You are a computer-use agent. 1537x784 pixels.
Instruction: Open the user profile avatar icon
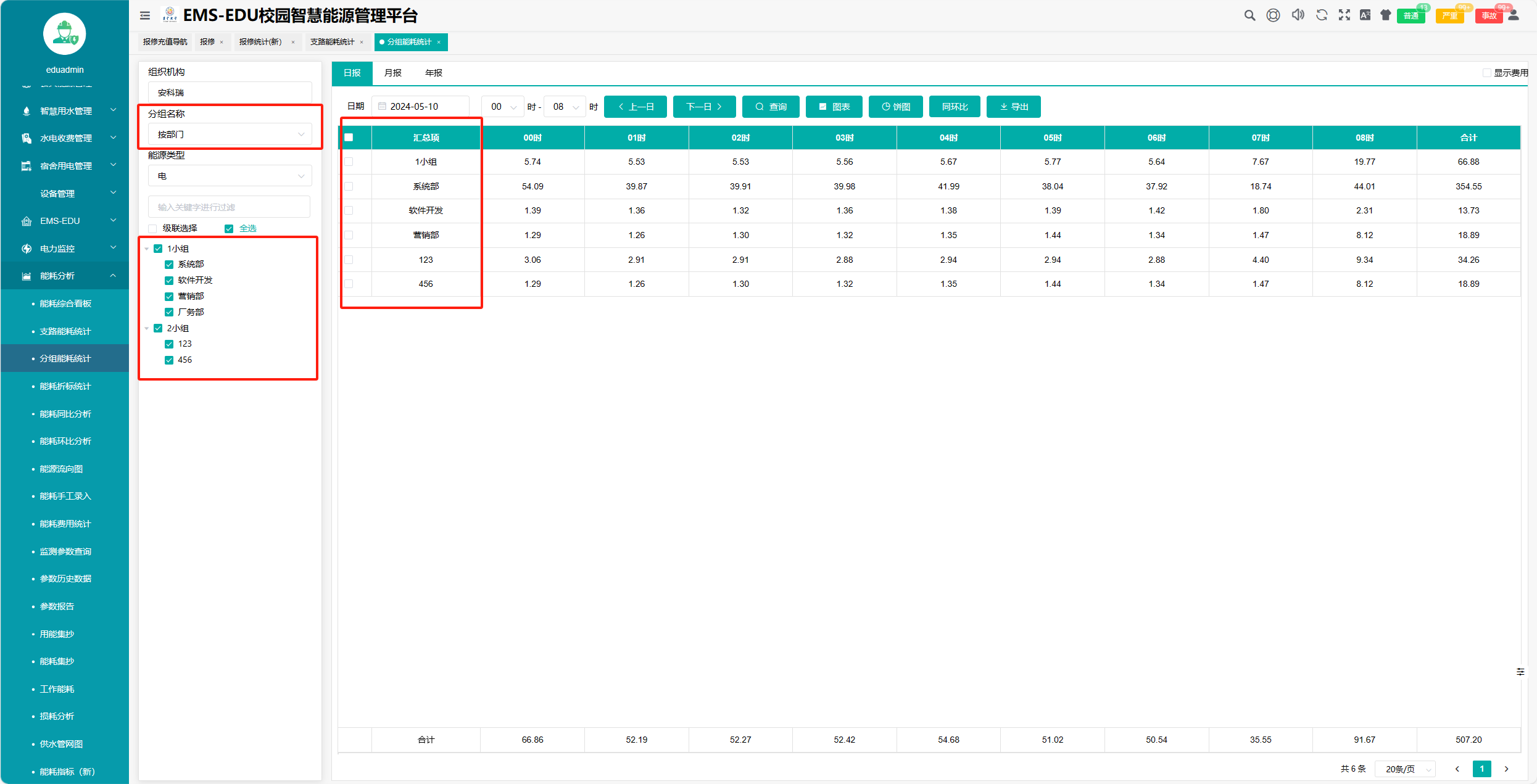pos(1514,15)
